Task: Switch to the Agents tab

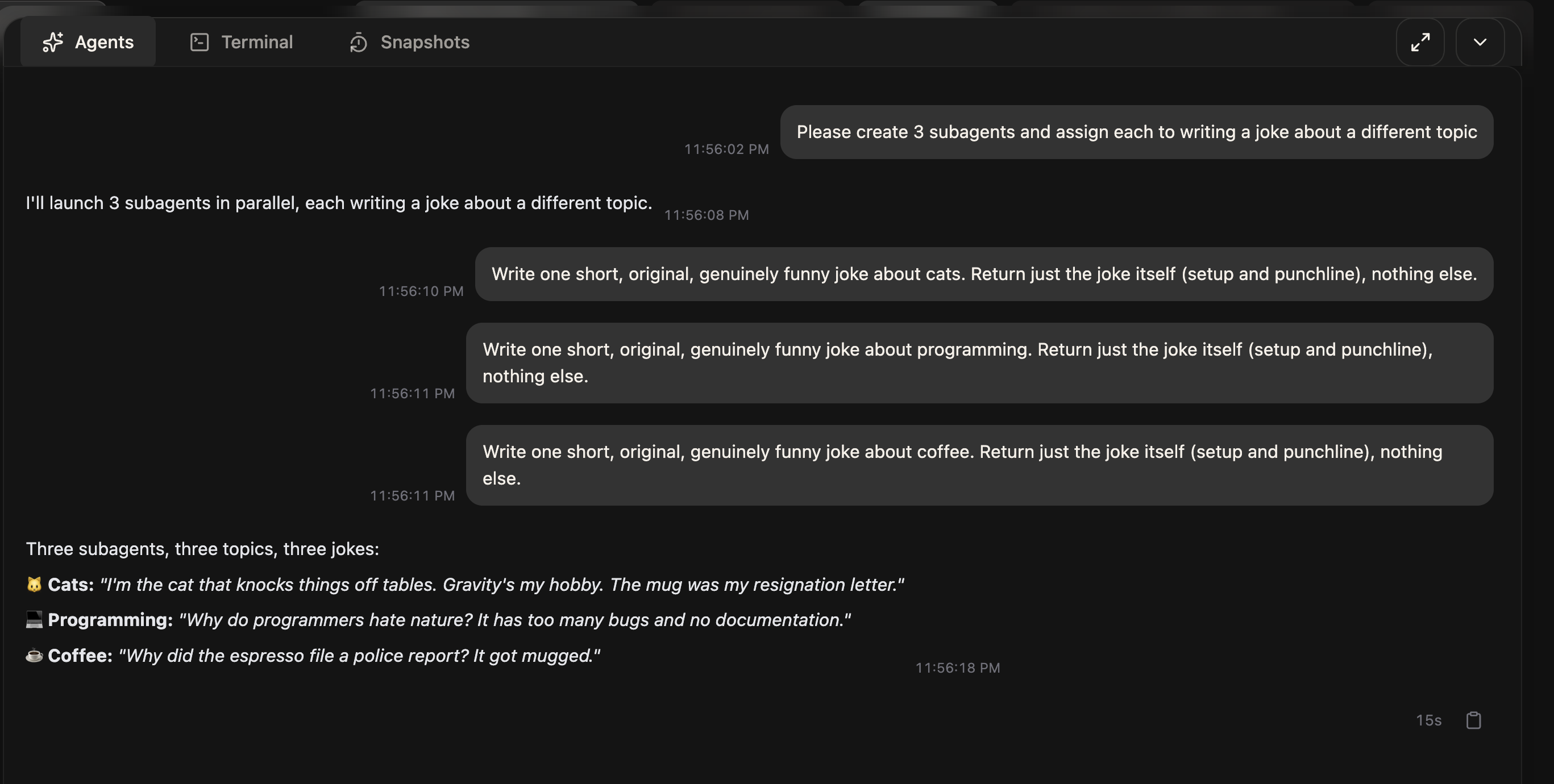Action: tap(88, 41)
